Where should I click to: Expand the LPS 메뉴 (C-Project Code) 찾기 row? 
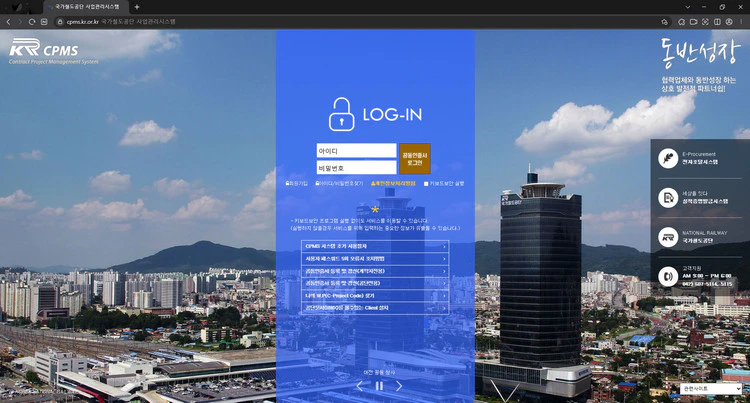coord(375,296)
